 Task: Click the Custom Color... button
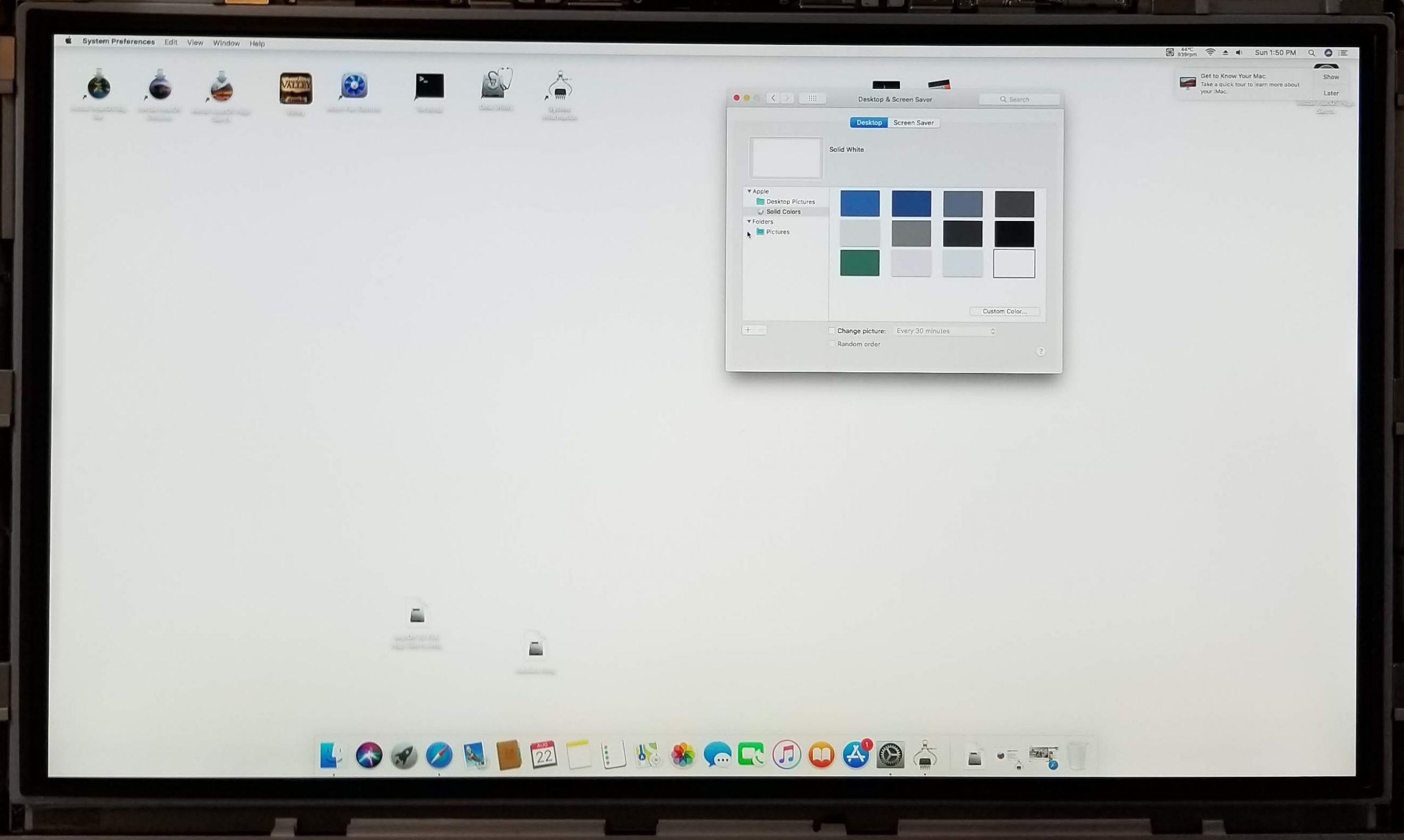pos(1004,311)
